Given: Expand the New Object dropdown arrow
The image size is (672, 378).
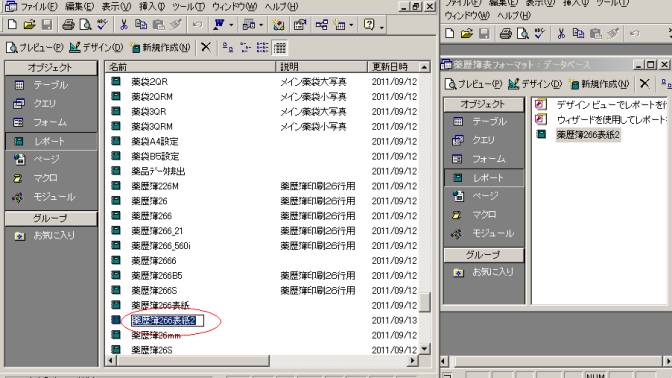Looking at the screenshot, I should 351,25.
